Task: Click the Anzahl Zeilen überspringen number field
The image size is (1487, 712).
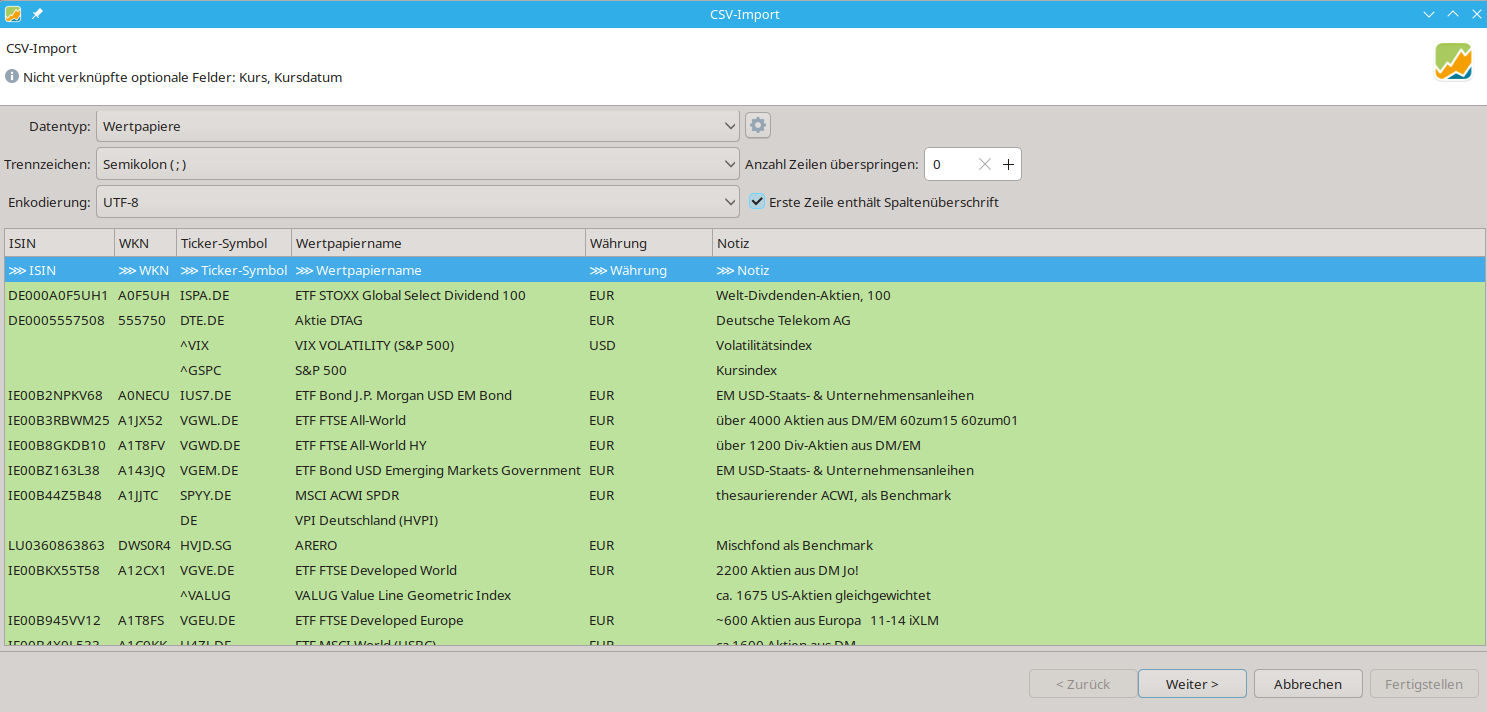Action: tap(950, 164)
